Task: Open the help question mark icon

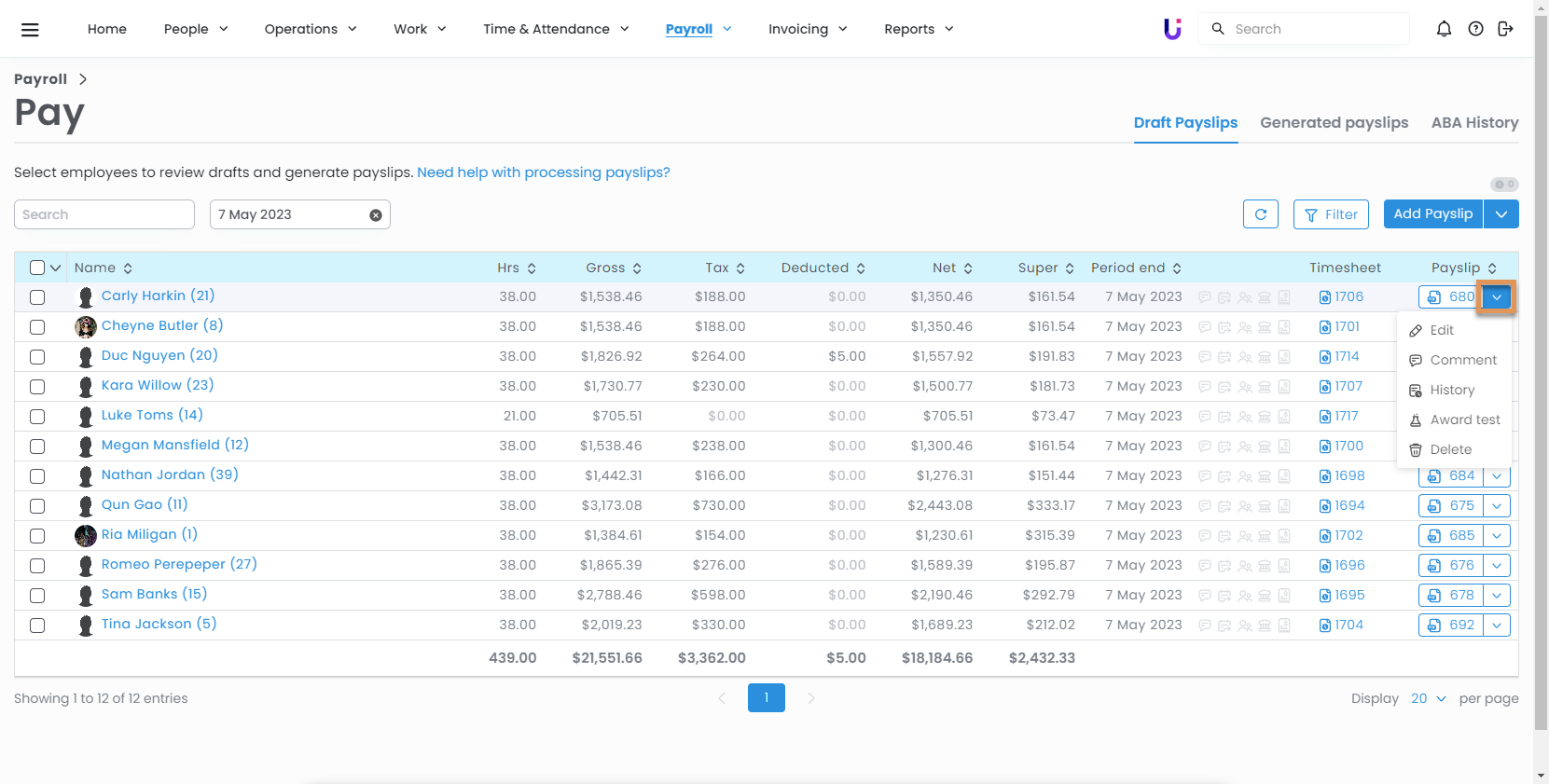Action: point(1475,29)
